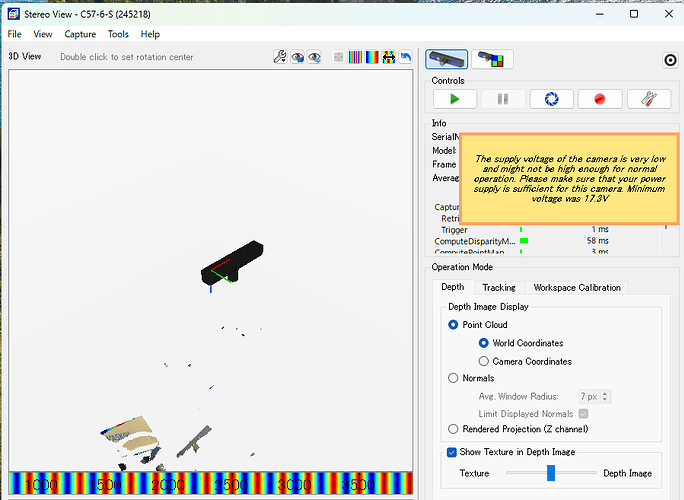Screen dimensions: 684x500
Task: Start continuous capture with green play button
Action: pyautogui.click(x=455, y=99)
